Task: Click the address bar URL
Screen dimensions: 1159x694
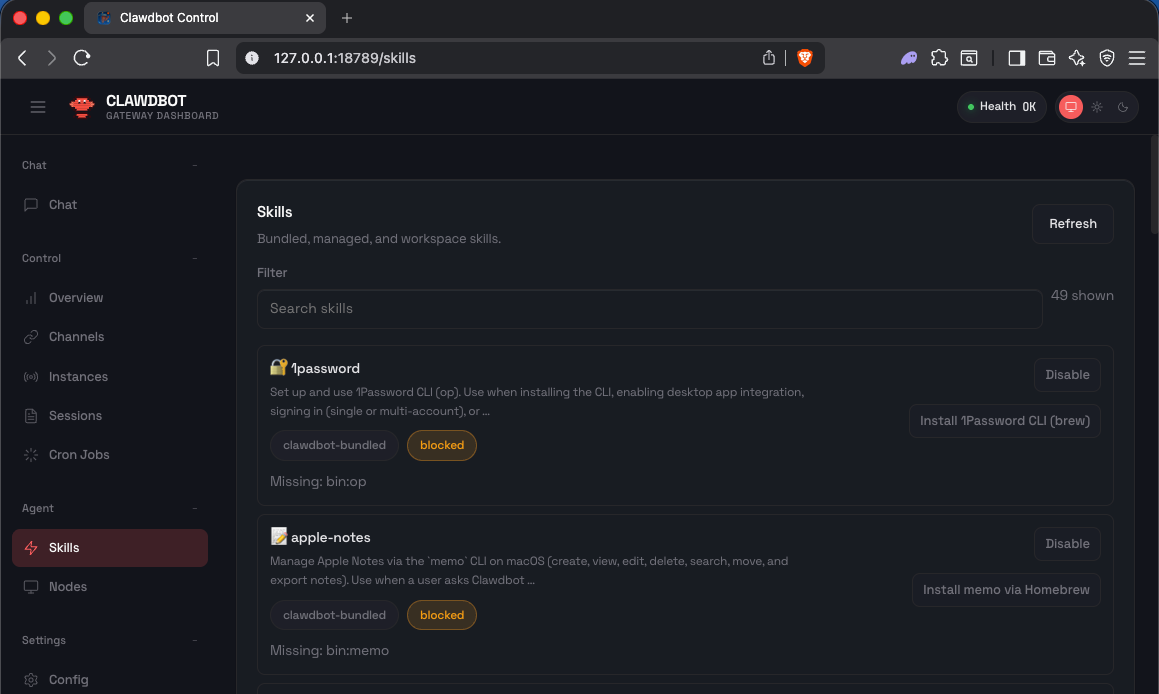Action: click(344, 58)
